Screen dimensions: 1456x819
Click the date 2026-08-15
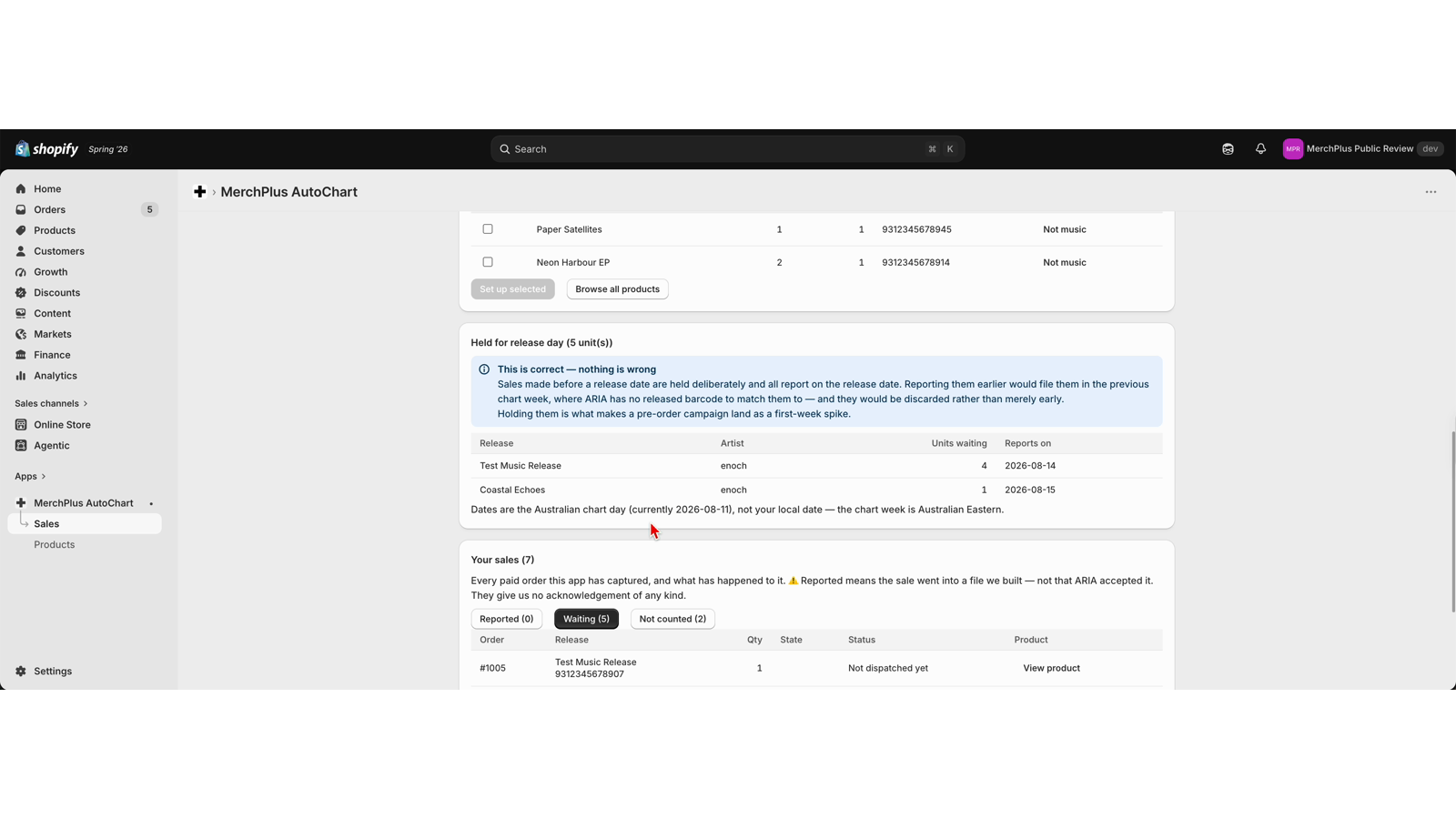1030,490
